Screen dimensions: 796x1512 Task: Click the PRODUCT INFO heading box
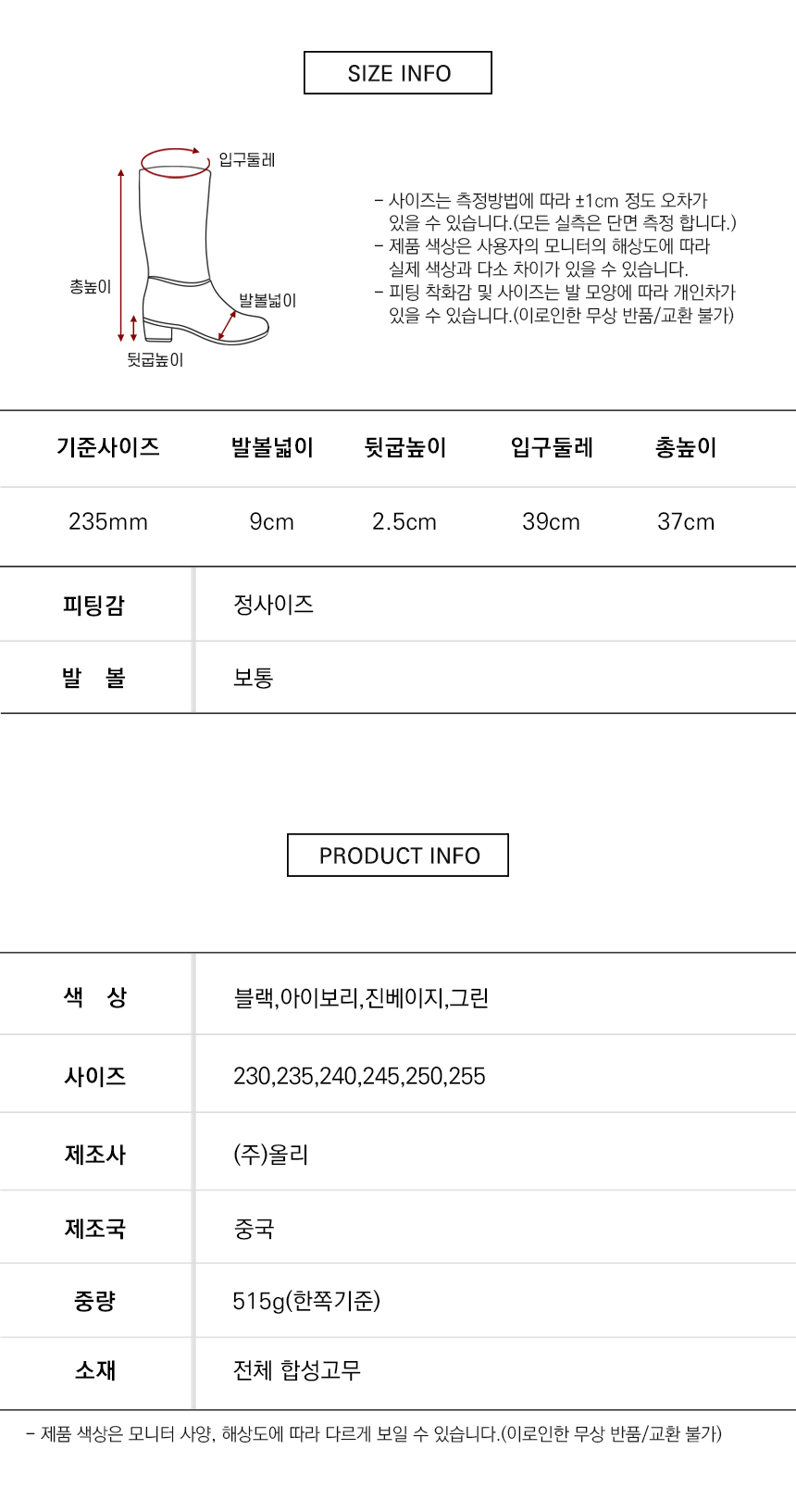tap(398, 856)
